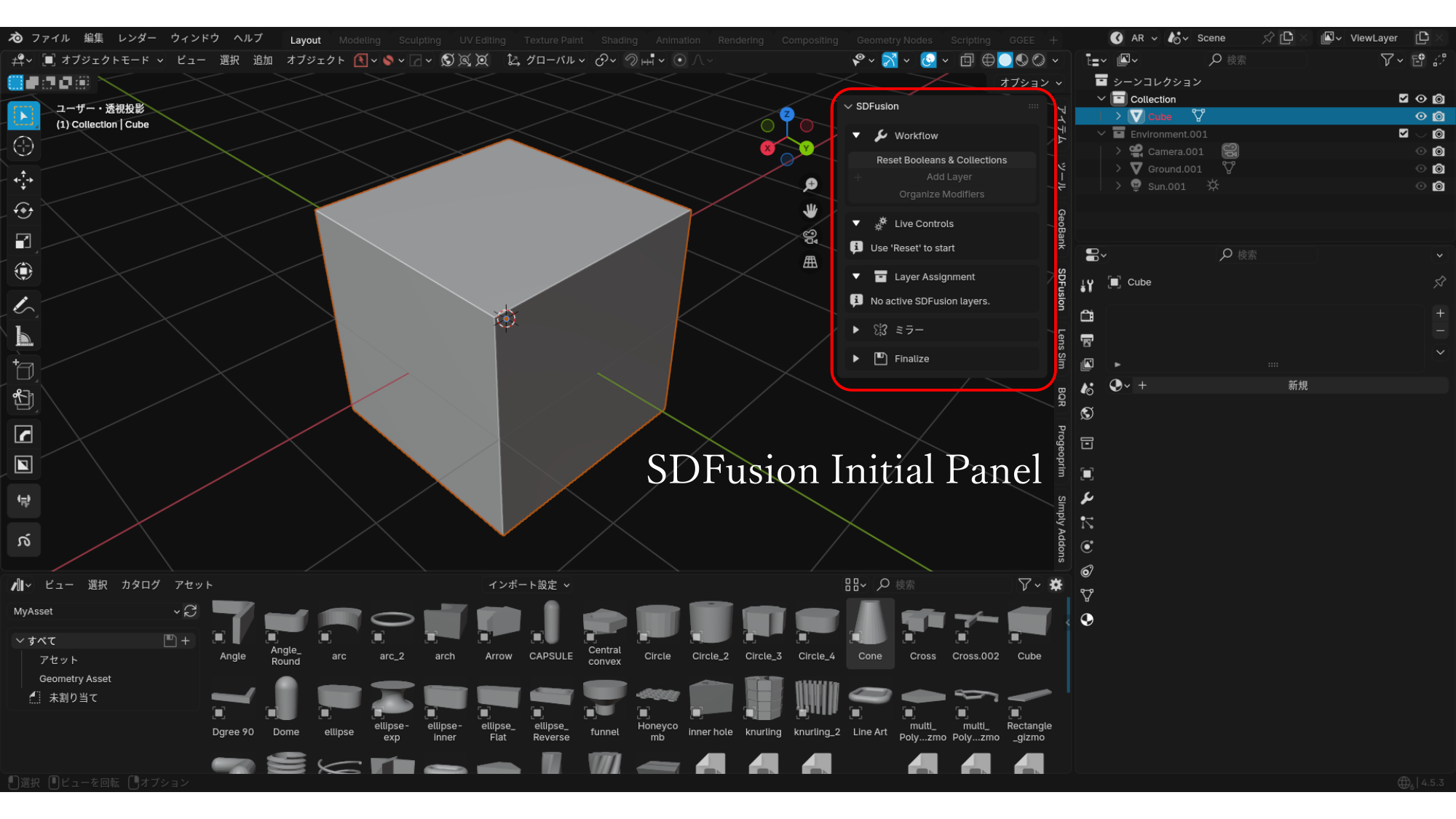This screenshot has width=1456, height=819.
Task: Click the pan hand gizmo in viewport
Action: [810, 211]
